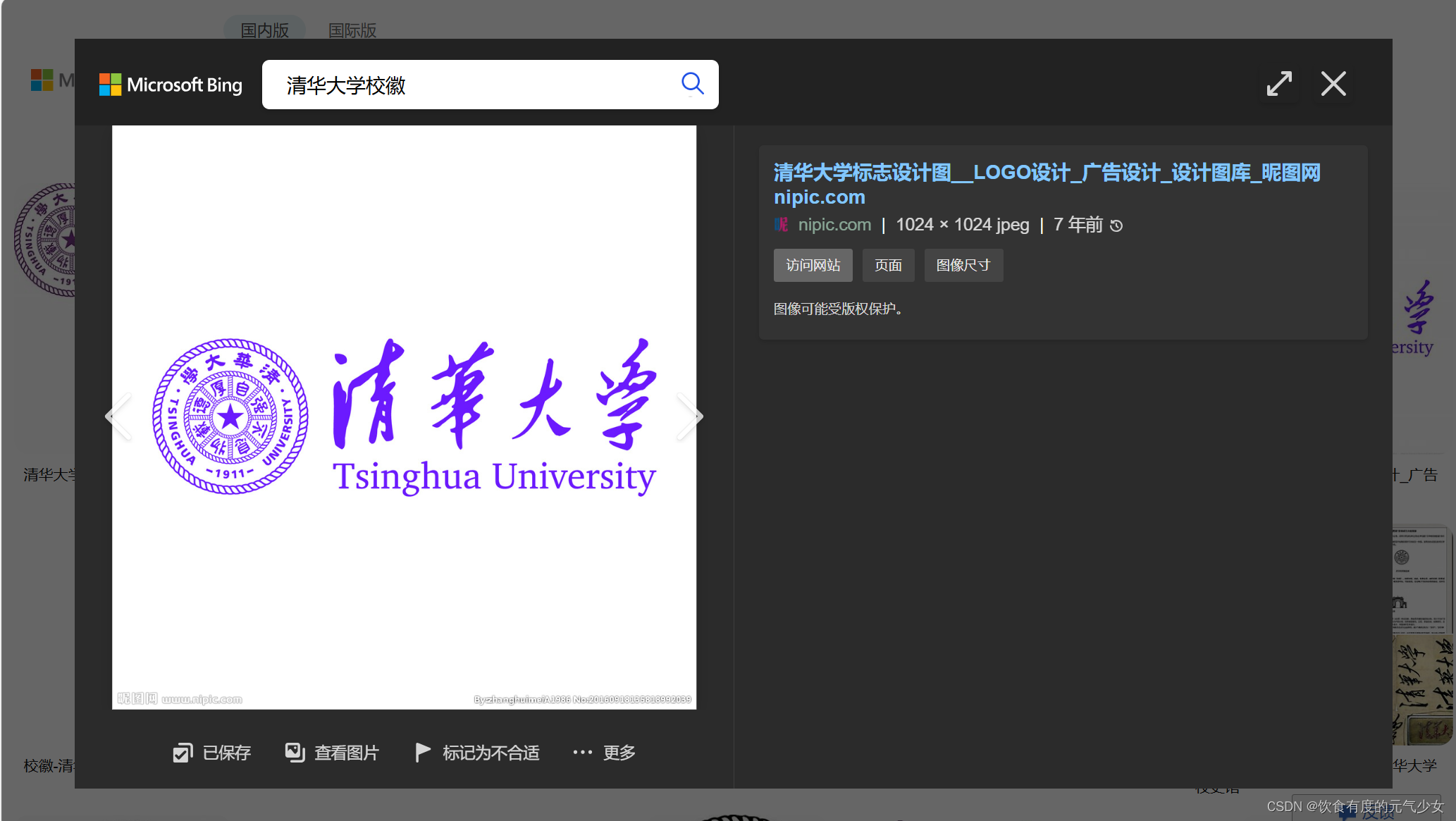The height and width of the screenshot is (821, 1456).
Task: Expand the 更多 more options menu
Action: (605, 753)
